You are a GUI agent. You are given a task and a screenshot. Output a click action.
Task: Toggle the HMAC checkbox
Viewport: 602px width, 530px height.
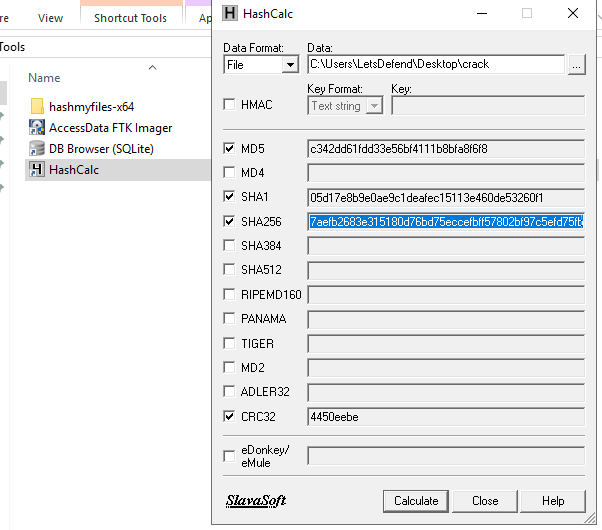click(x=229, y=104)
